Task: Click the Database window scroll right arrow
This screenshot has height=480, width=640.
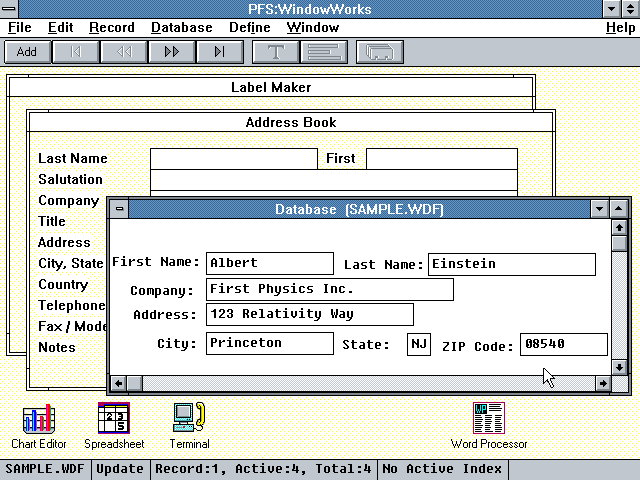Action: coord(603,383)
